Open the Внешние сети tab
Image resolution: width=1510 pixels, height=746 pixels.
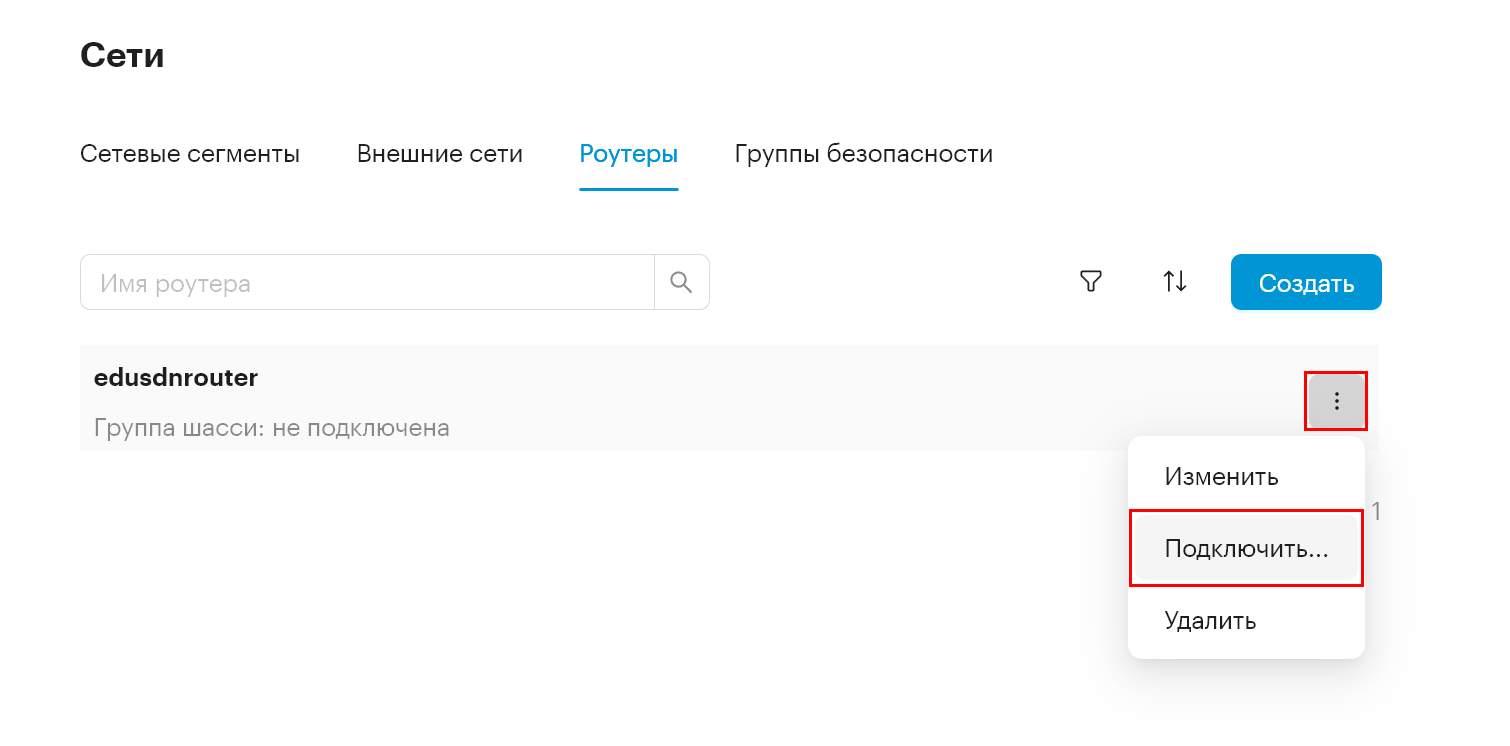(440, 154)
